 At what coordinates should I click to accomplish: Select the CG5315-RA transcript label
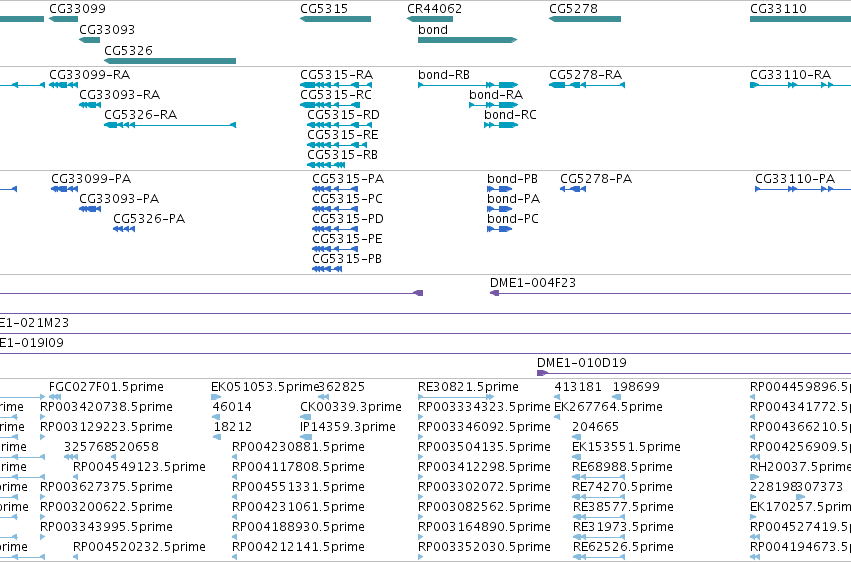point(336,75)
